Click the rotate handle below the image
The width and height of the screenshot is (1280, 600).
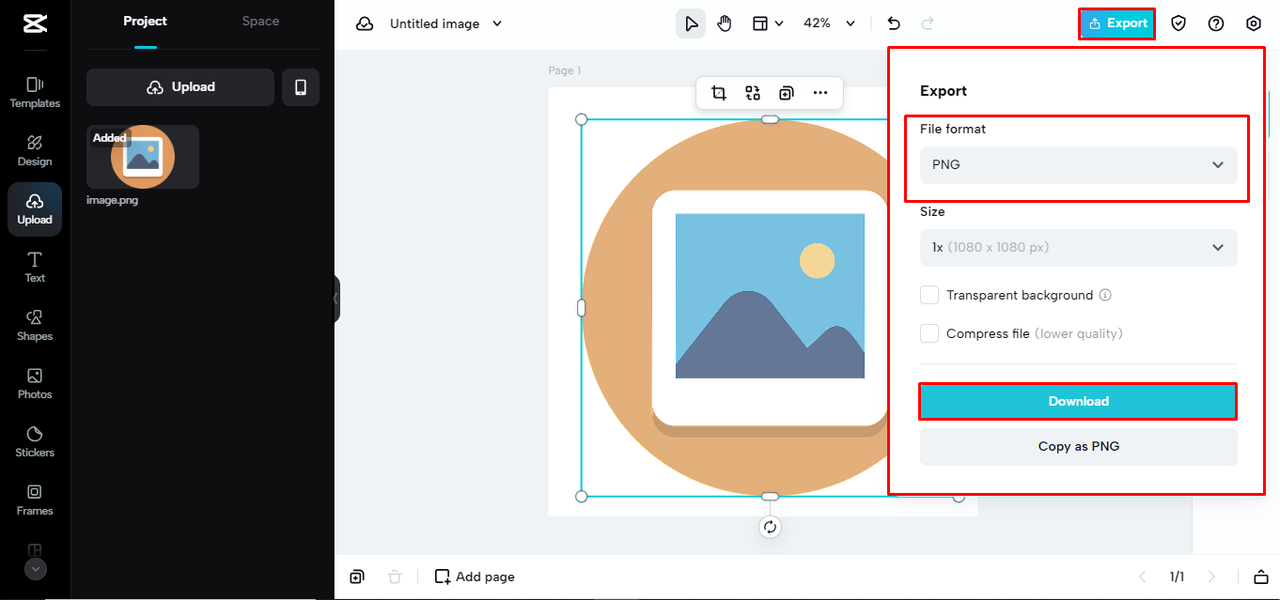[770, 527]
